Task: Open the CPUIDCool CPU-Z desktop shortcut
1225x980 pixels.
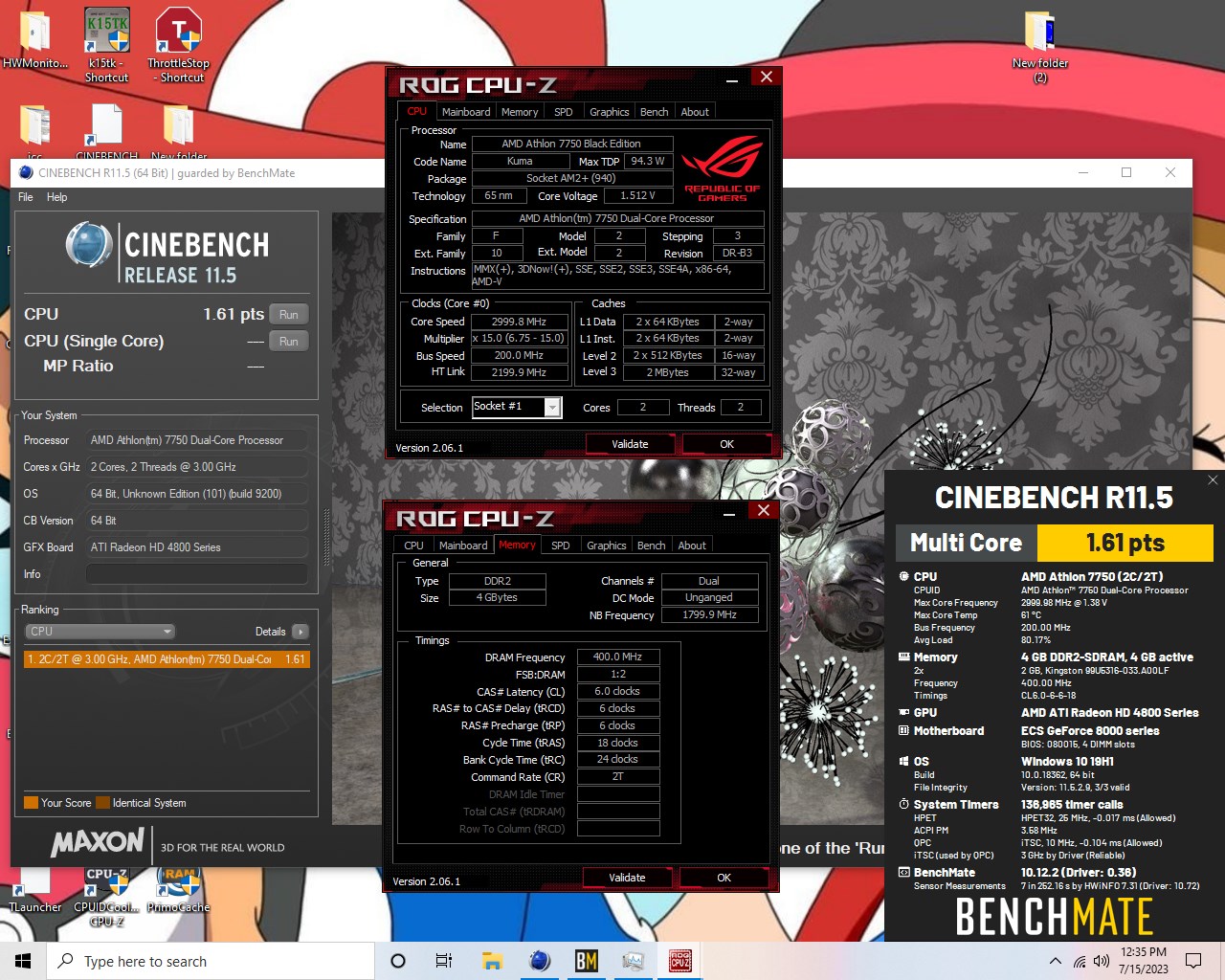Action: coord(106,897)
